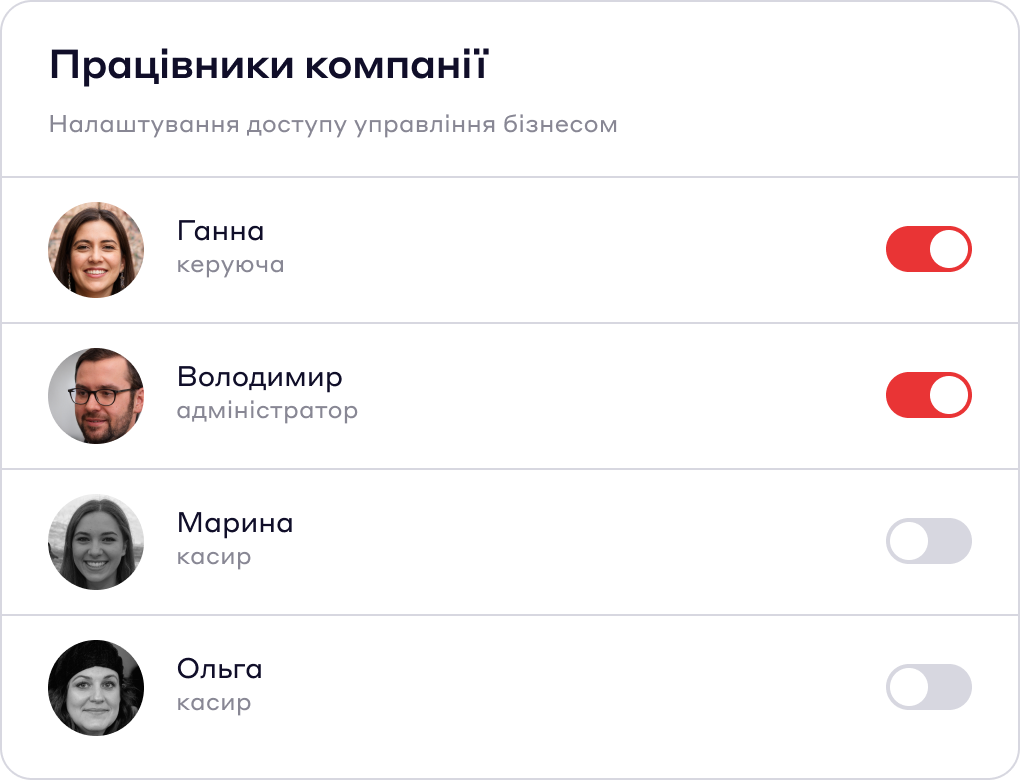The image size is (1020, 780).
Task: Select Марина's profile photo
Action: point(95,541)
